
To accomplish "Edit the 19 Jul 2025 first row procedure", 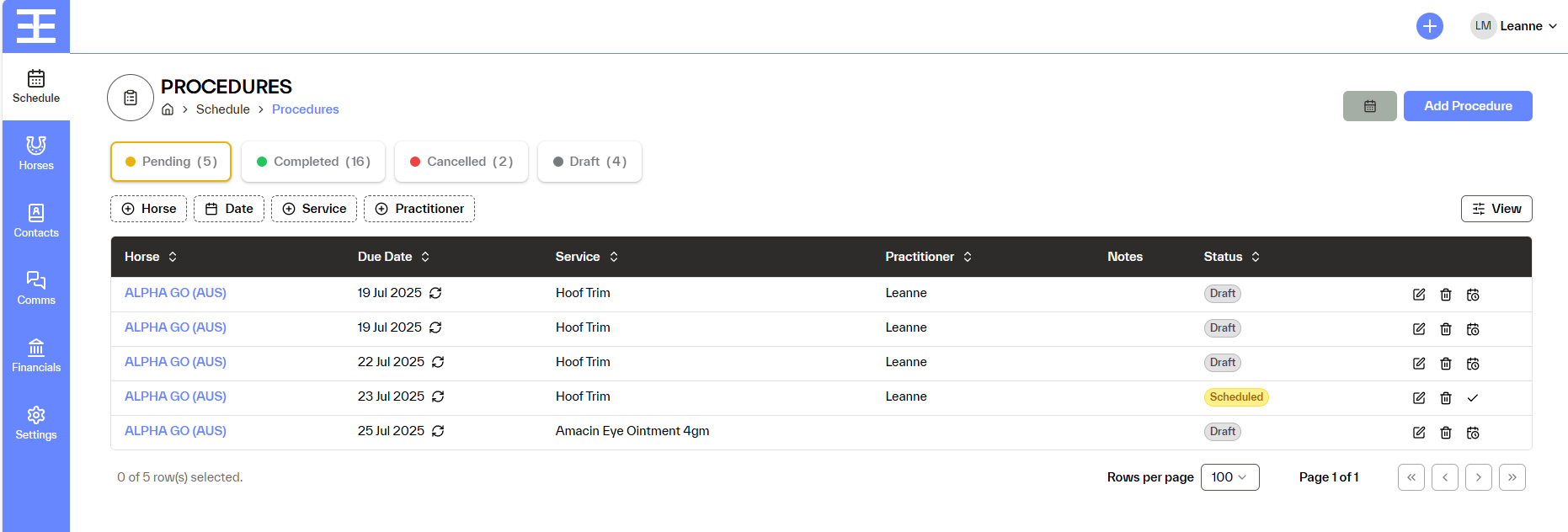I will coord(1419,295).
